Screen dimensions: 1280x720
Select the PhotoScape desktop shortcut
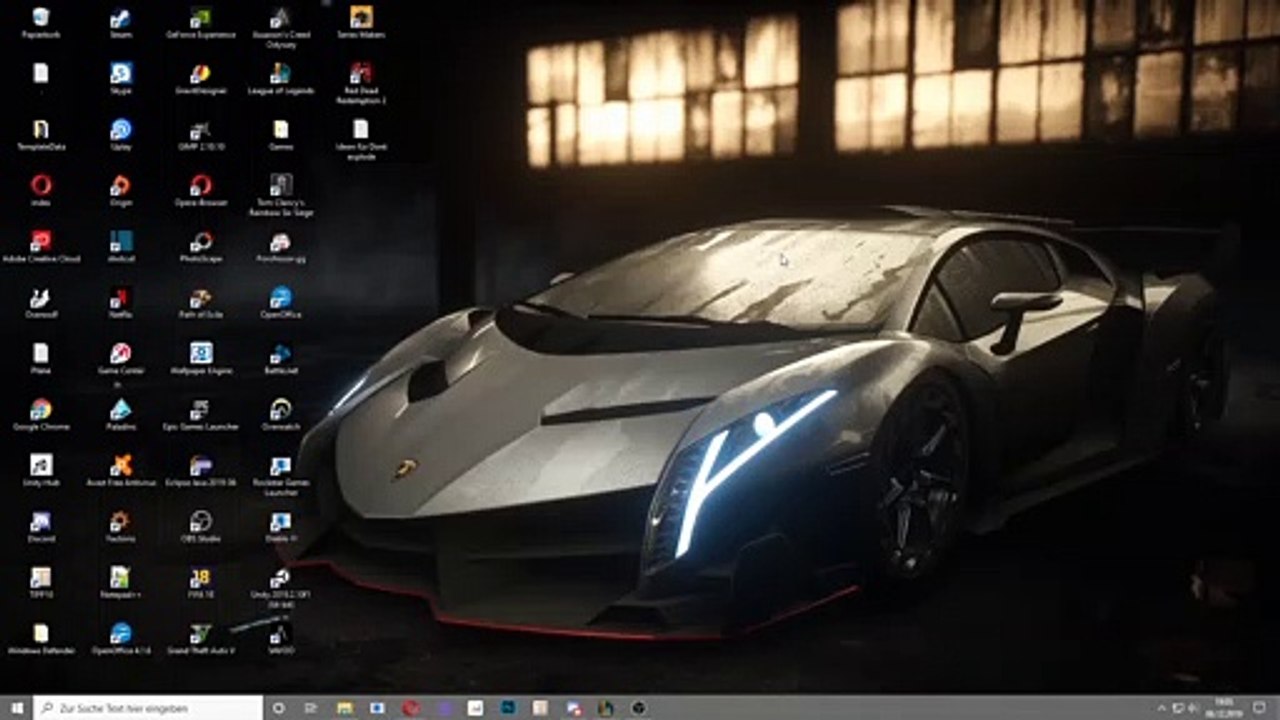click(200, 246)
